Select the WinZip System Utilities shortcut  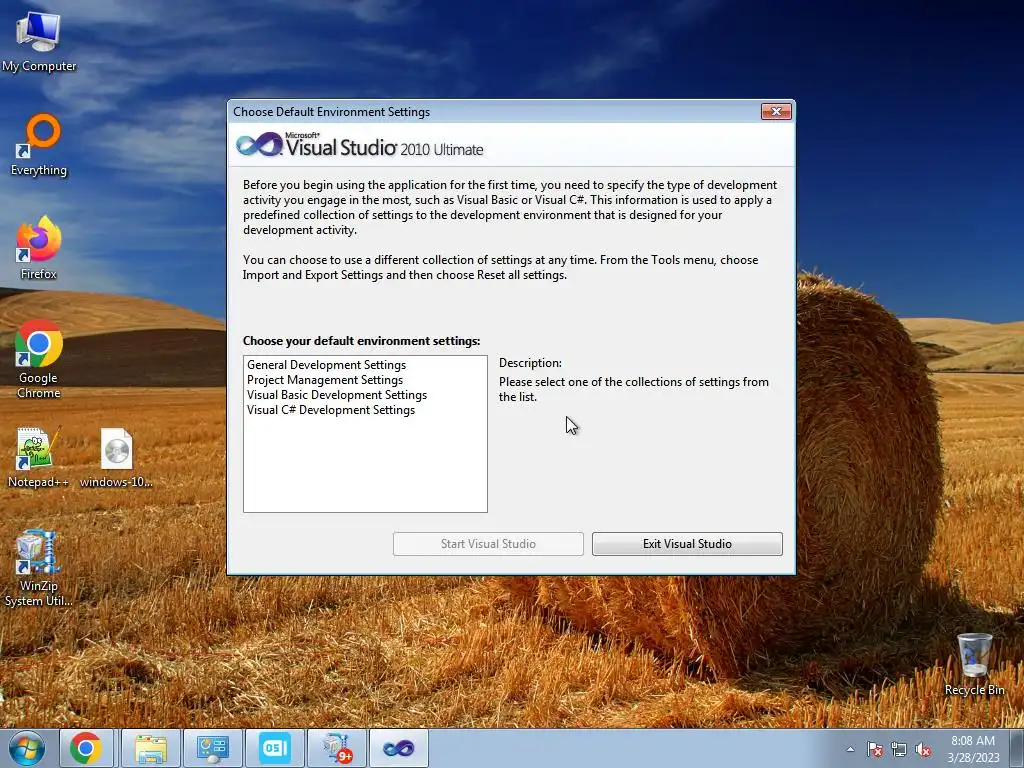point(38,568)
